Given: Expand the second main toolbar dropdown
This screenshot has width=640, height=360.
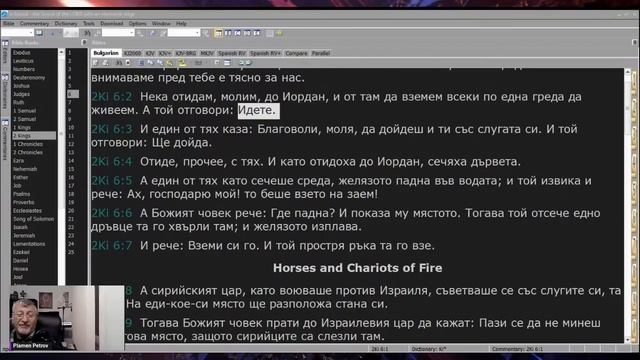Looking at the screenshot, I should pos(131,33).
